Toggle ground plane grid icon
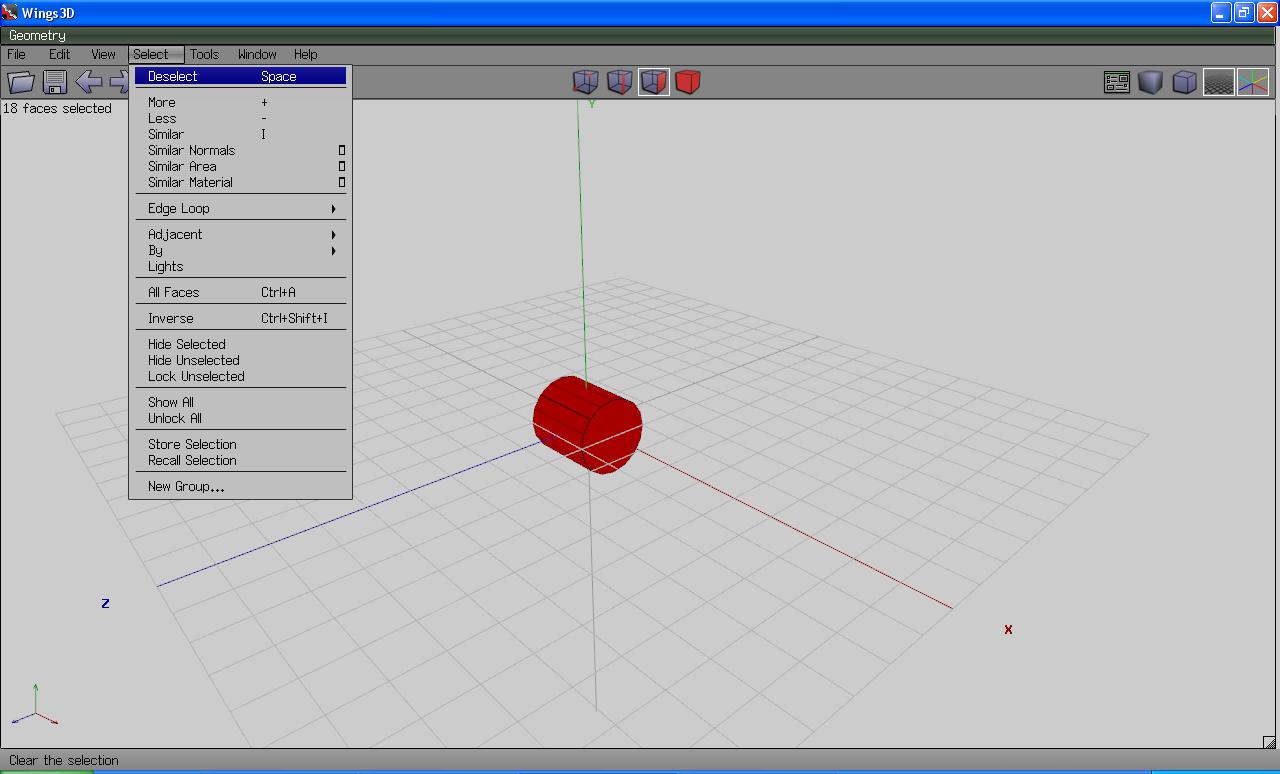This screenshot has width=1280, height=774. pos(1218,82)
